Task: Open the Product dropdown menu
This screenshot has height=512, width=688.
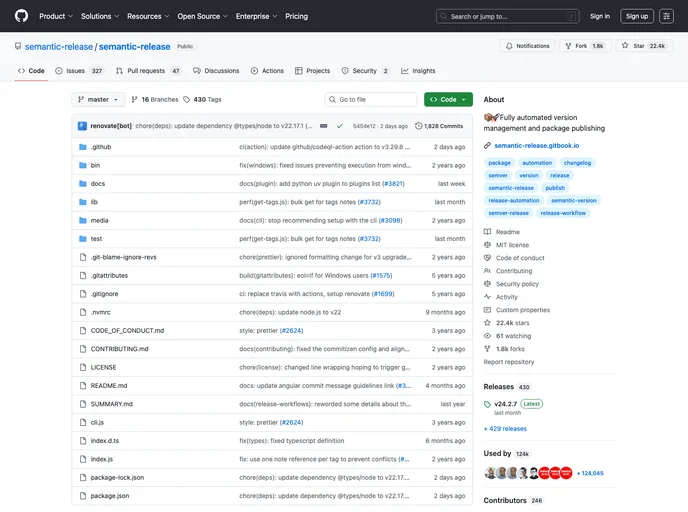Action: click(x=56, y=16)
